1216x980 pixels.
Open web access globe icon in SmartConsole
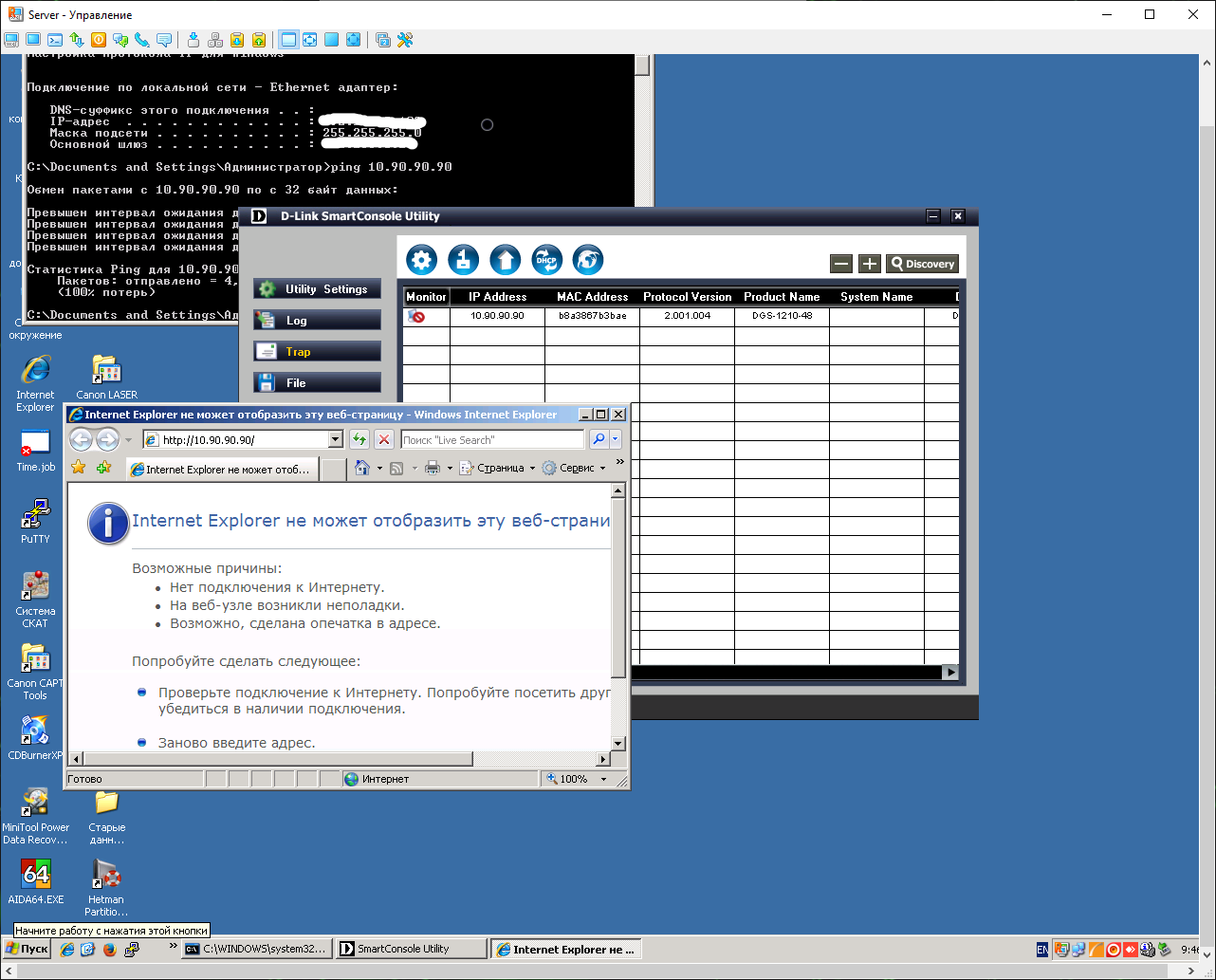588,260
